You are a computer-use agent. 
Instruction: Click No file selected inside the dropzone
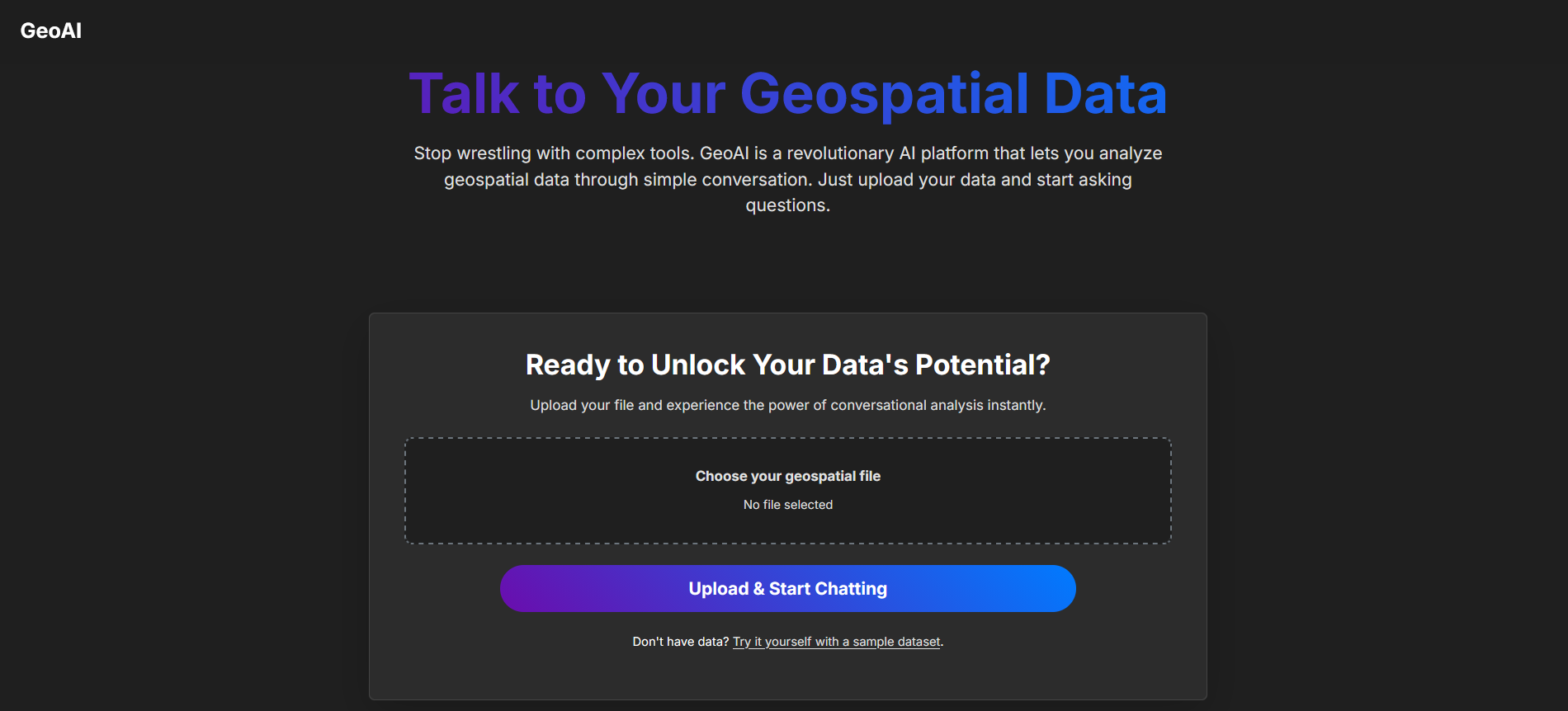[786, 504]
